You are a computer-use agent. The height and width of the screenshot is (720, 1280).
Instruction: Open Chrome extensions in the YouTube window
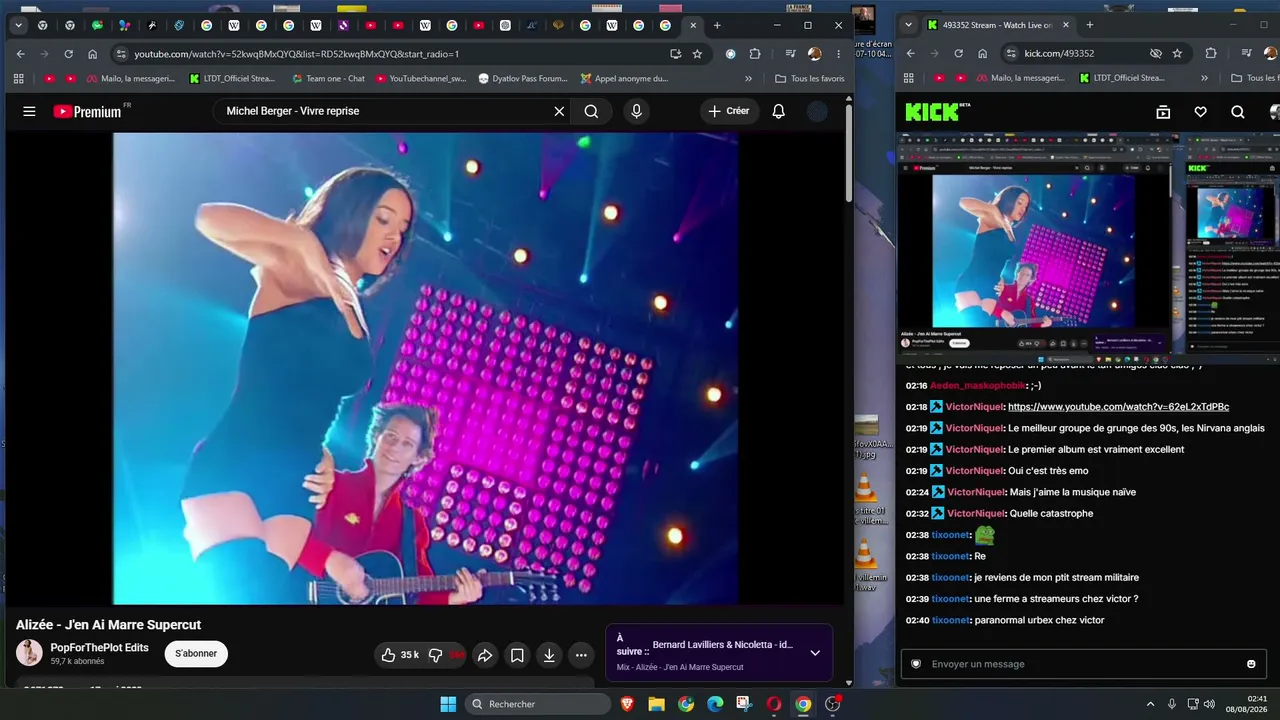[x=755, y=54]
